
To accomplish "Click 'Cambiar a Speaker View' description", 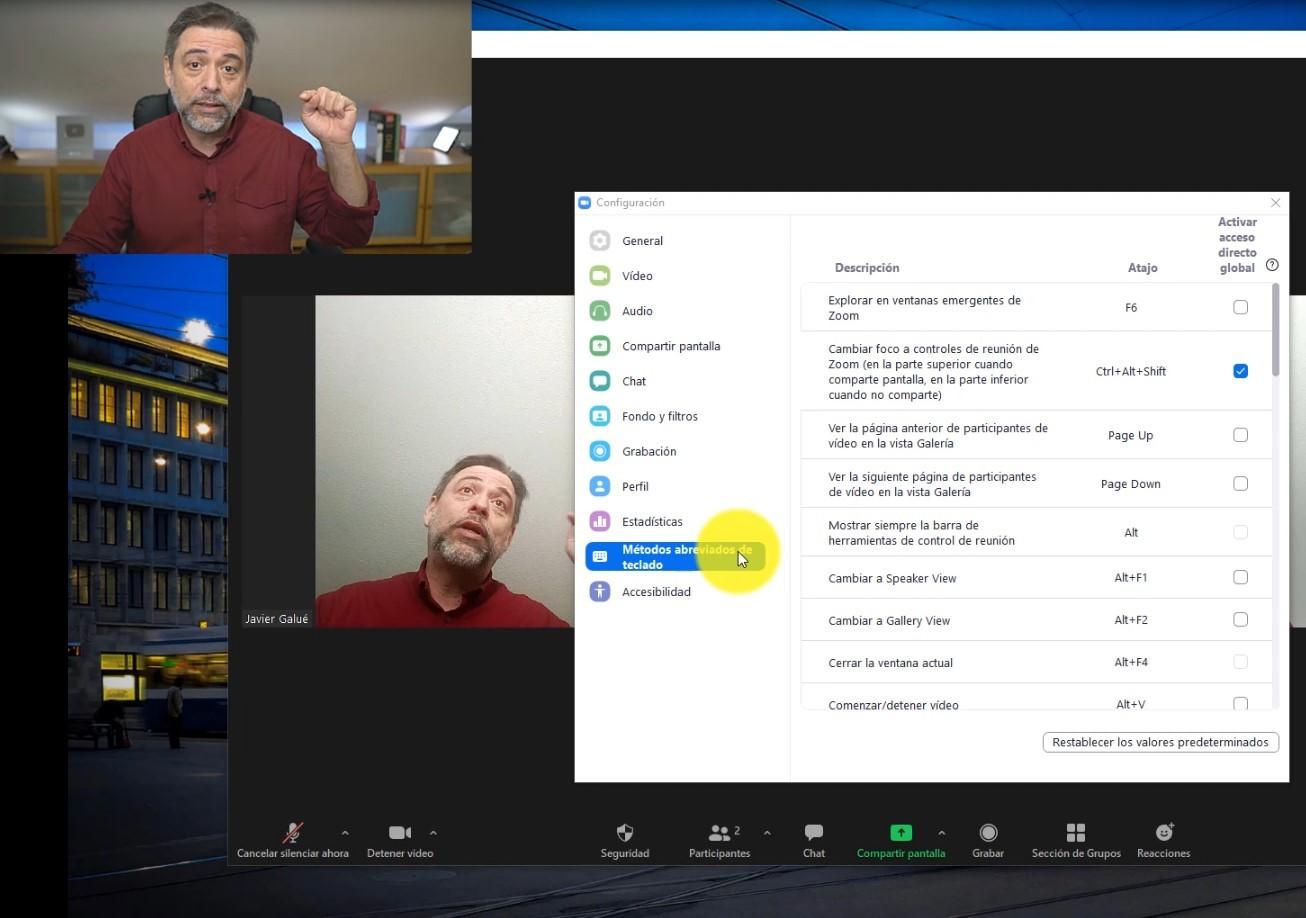I will (892, 578).
